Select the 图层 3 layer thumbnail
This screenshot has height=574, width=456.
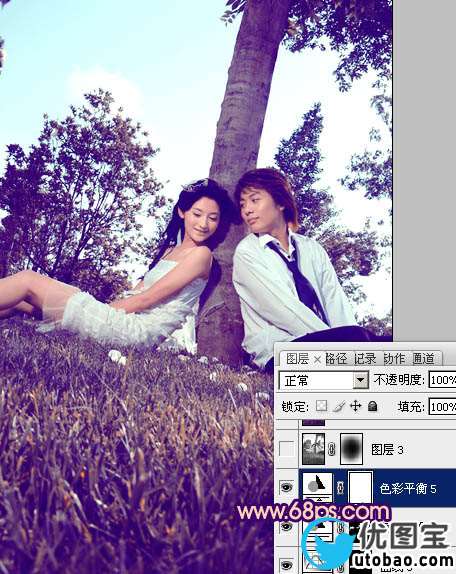[313, 449]
